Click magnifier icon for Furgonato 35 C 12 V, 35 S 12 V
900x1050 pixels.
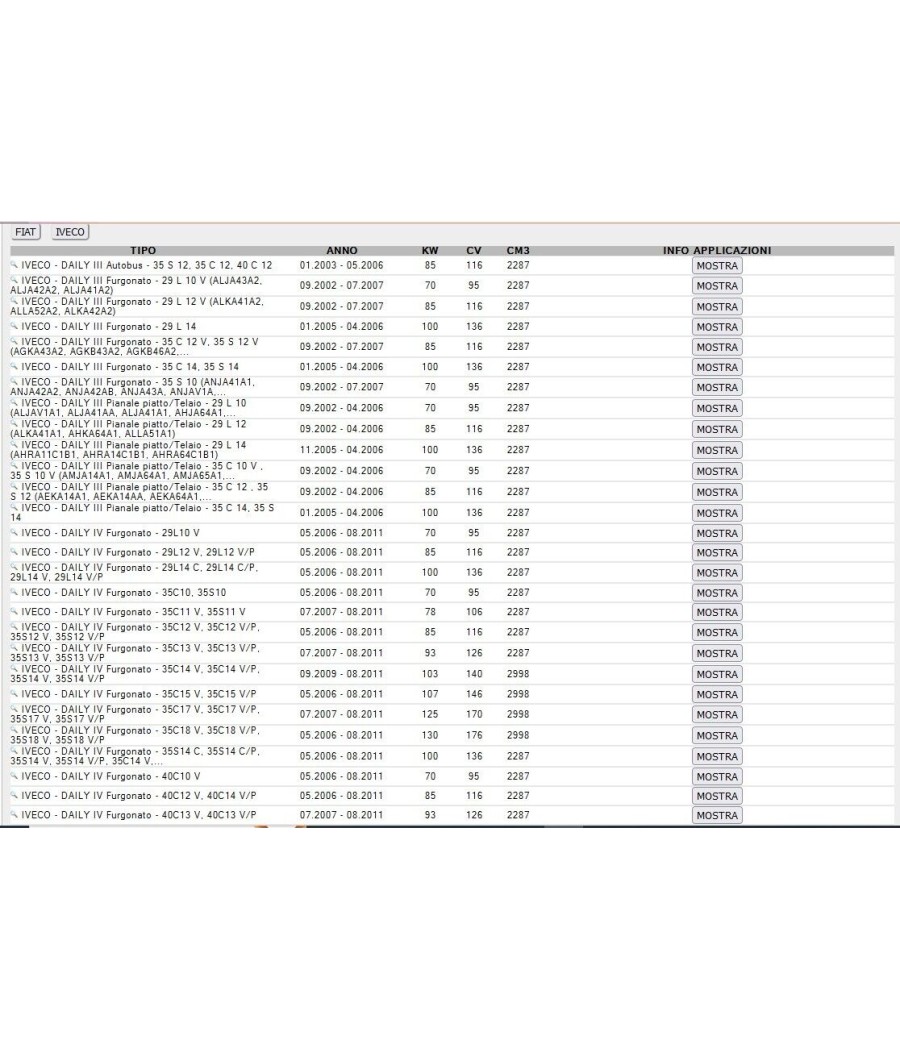[x=14, y=341]
